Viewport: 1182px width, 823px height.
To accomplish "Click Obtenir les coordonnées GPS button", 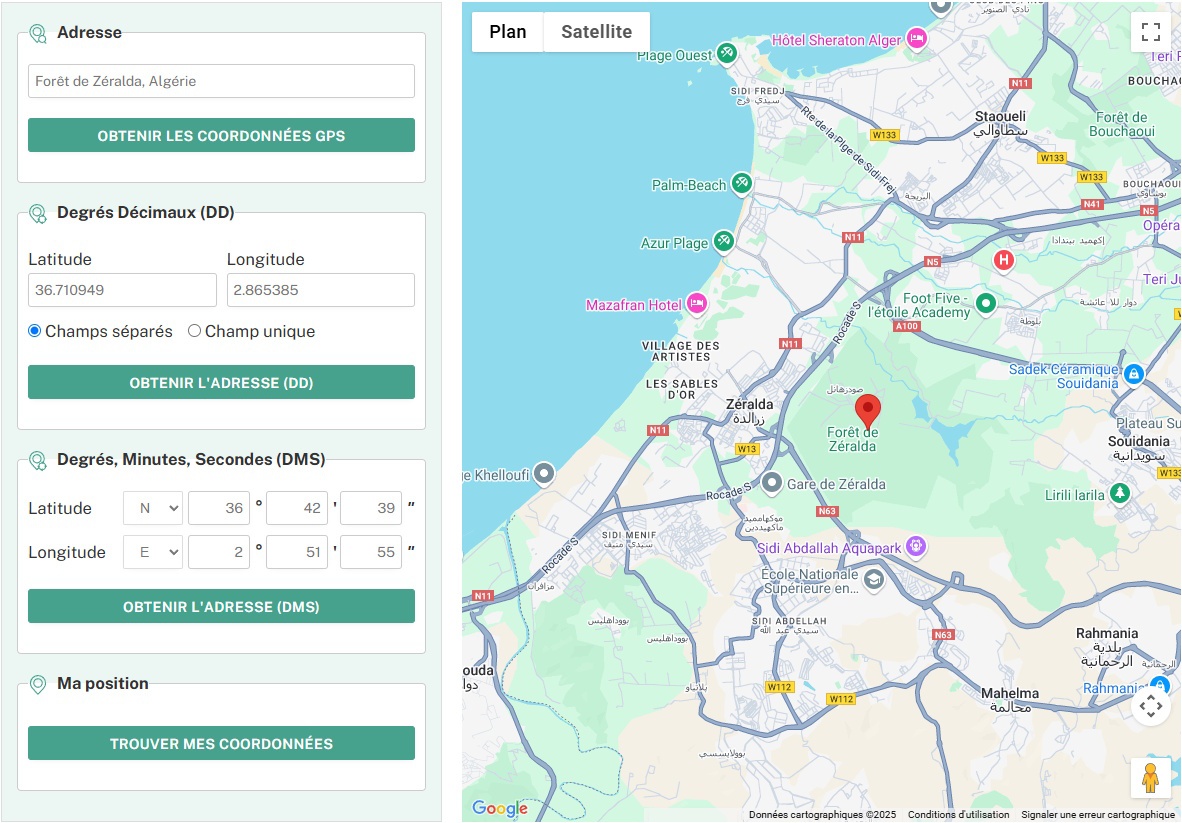I will tap(222, 135).
